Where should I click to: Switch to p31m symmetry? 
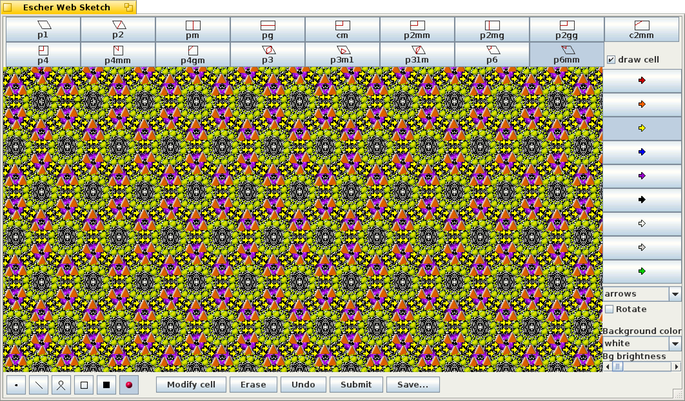tap(417, 55)
